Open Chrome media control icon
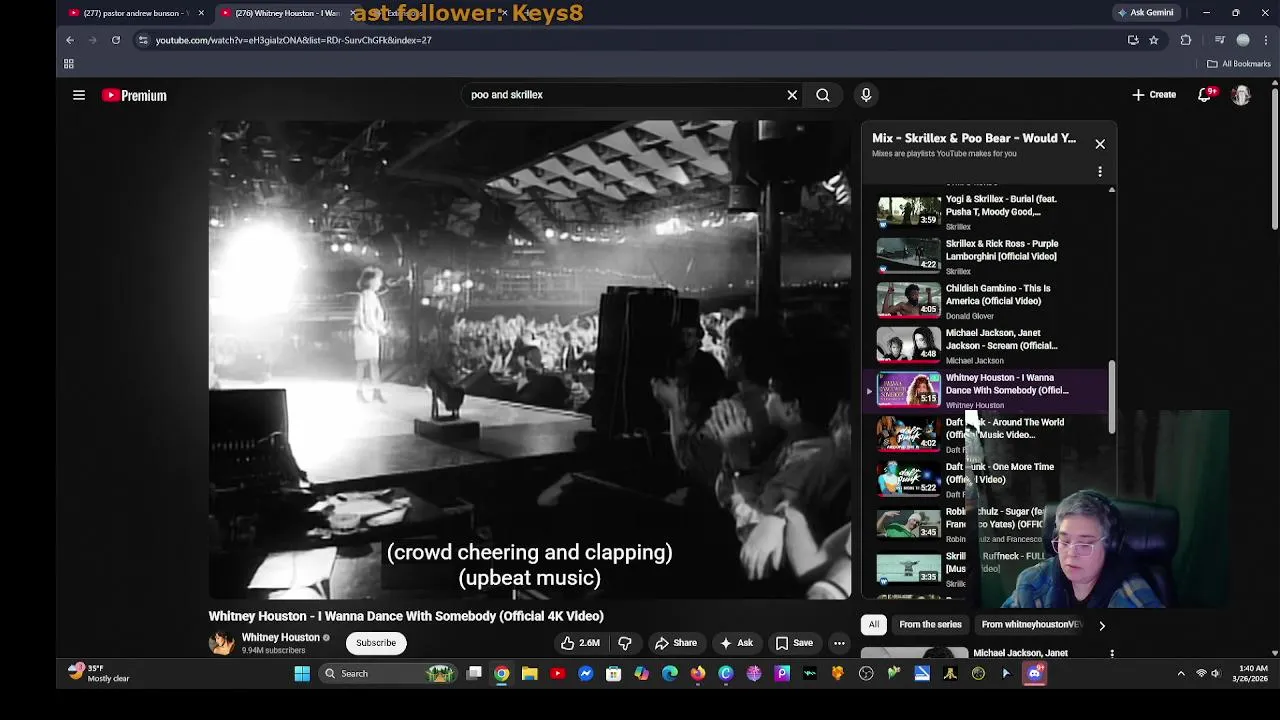Viewport: 1280px width, 720px height. tap(1219, 40)
